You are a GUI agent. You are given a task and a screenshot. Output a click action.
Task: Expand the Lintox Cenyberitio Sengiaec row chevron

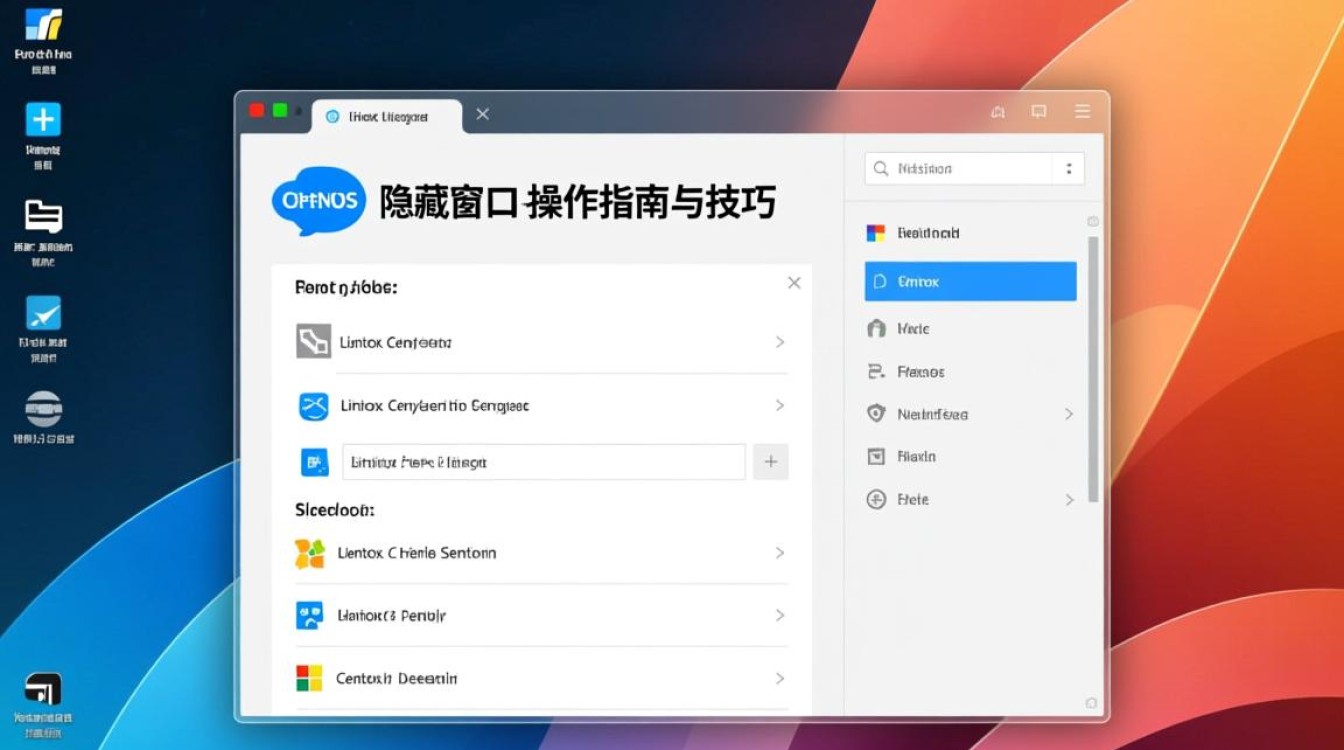pyautogui.click(x=780, y=405)
